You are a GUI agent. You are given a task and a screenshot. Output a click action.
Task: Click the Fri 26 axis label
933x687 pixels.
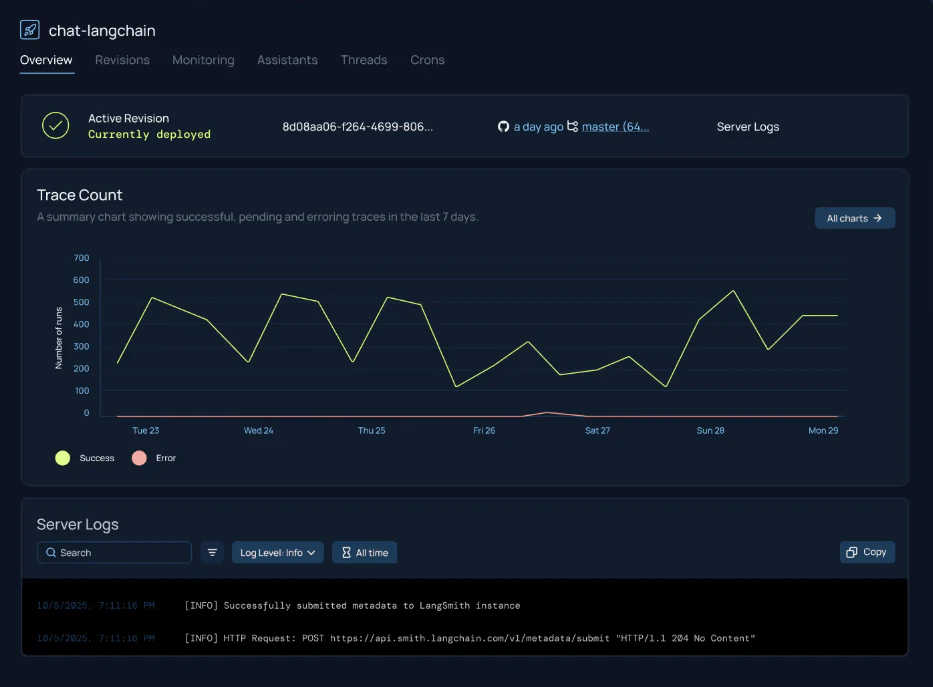tap(484, 431)
